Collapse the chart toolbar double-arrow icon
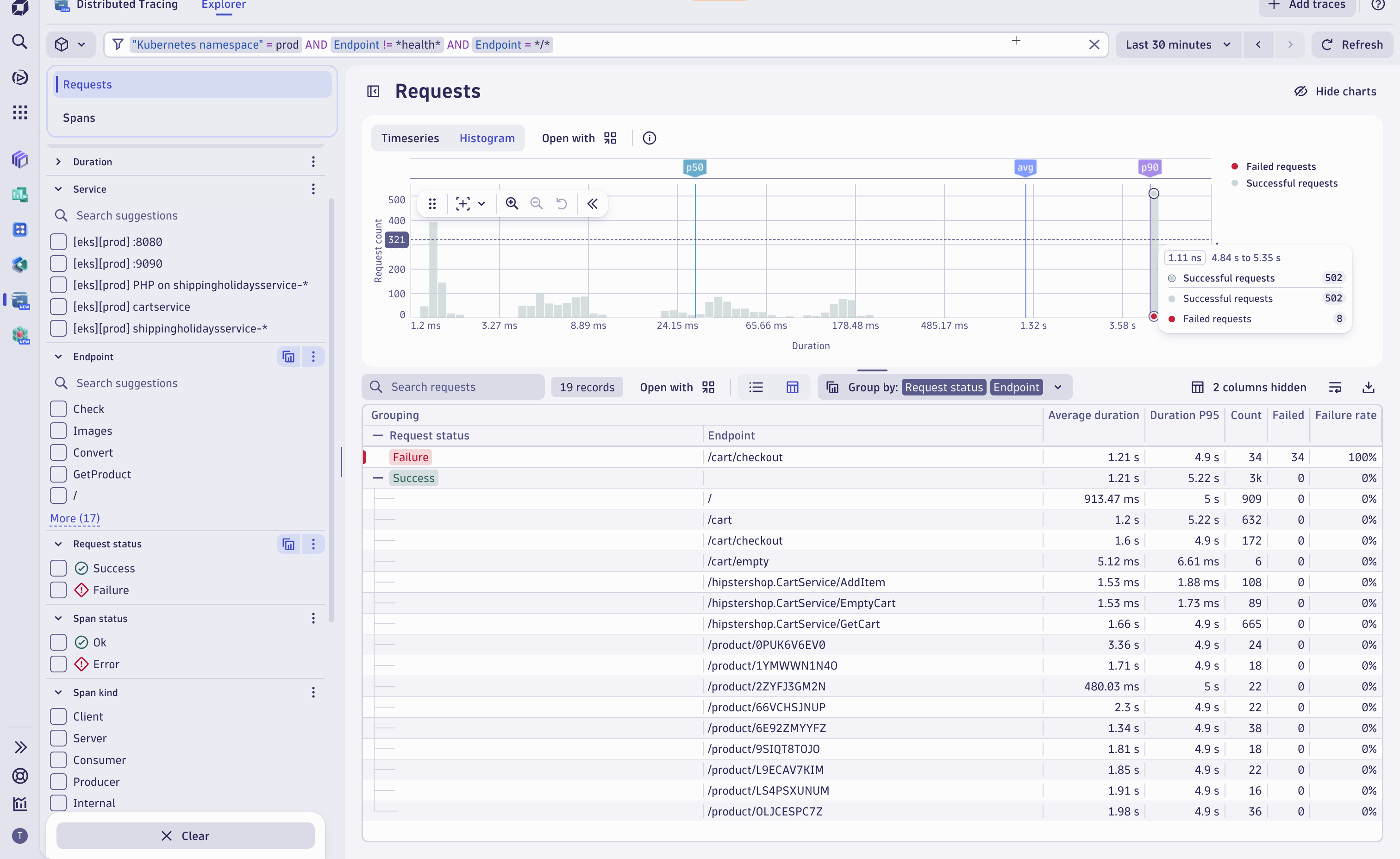The height and width of the screenshot is (859, 1400). pyautogui.click(x=592, y=204)
